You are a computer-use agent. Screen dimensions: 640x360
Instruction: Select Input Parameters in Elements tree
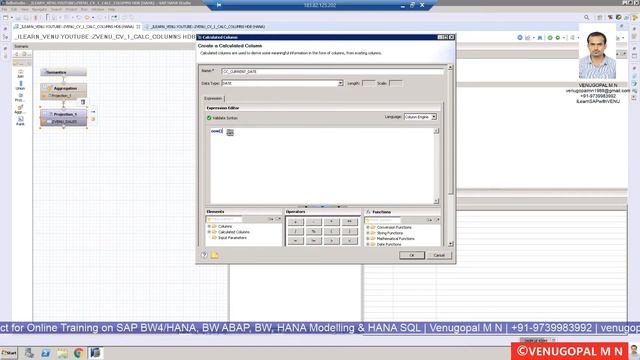(232, 238)
